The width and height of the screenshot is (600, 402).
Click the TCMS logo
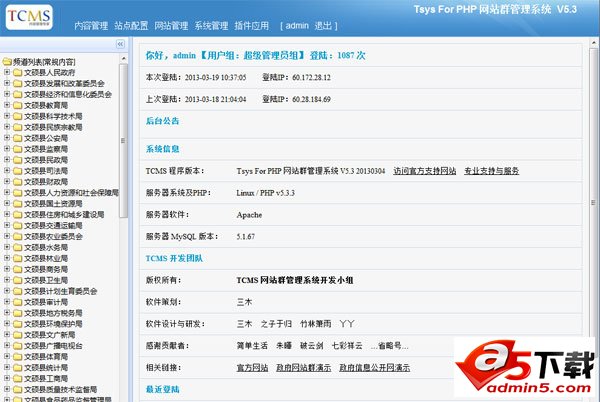tap(29, 17)
